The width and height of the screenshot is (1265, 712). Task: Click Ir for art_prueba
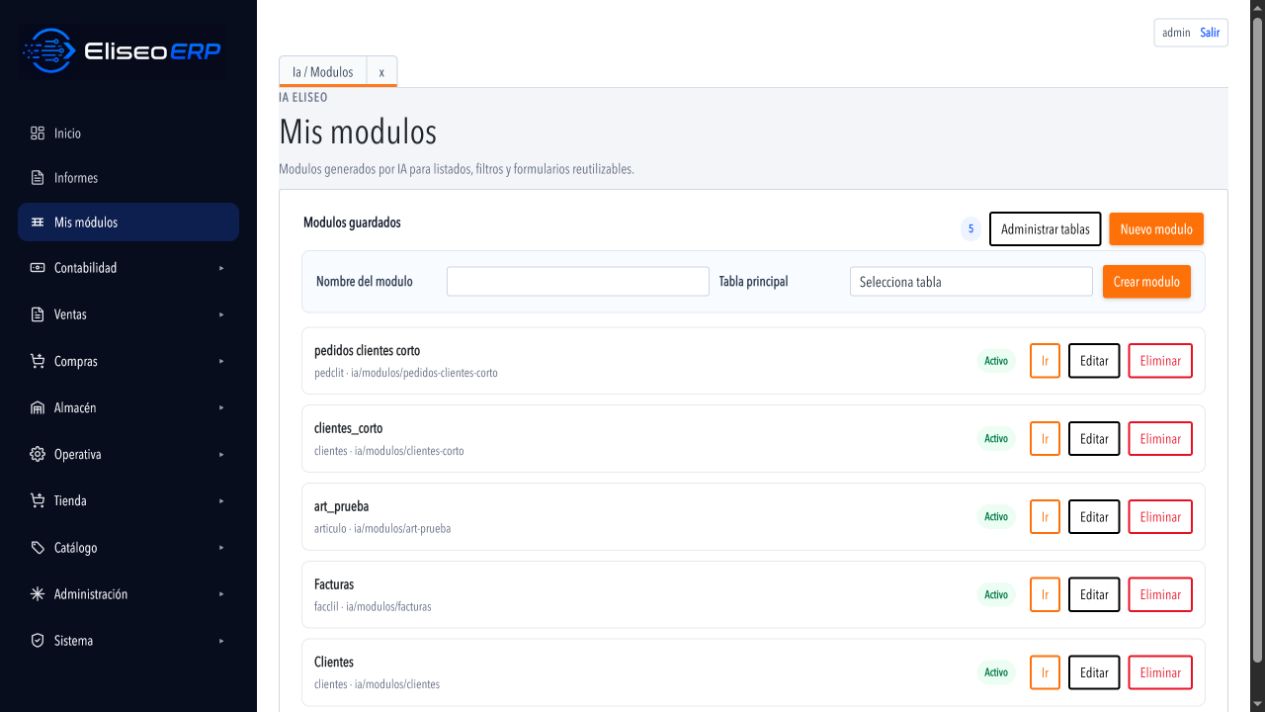pyautogui.click(x=1045, y=517)
